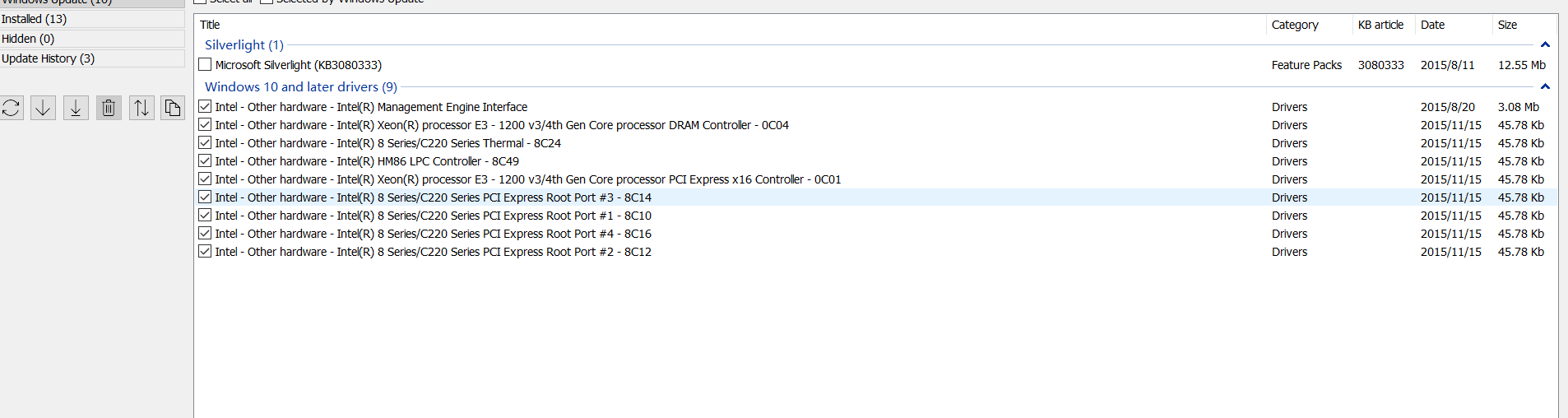Viewport: 1568px width, 418px height.
Task: Click the 3.08 Mb size cell
Action: click(1519, 107)
